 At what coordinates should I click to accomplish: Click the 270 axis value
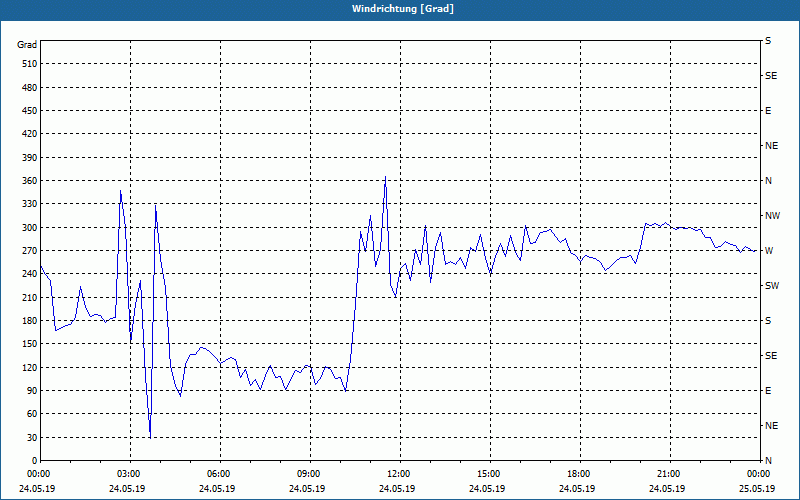click(x=29, y=251)
